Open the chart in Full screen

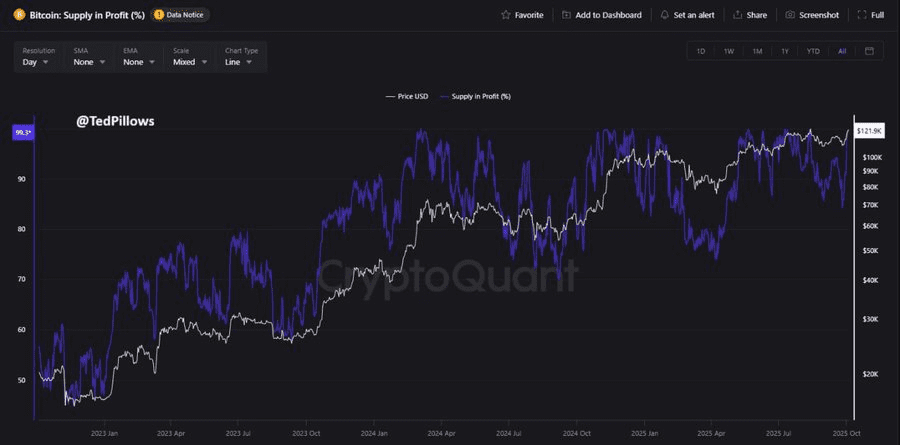coord(862,15)
